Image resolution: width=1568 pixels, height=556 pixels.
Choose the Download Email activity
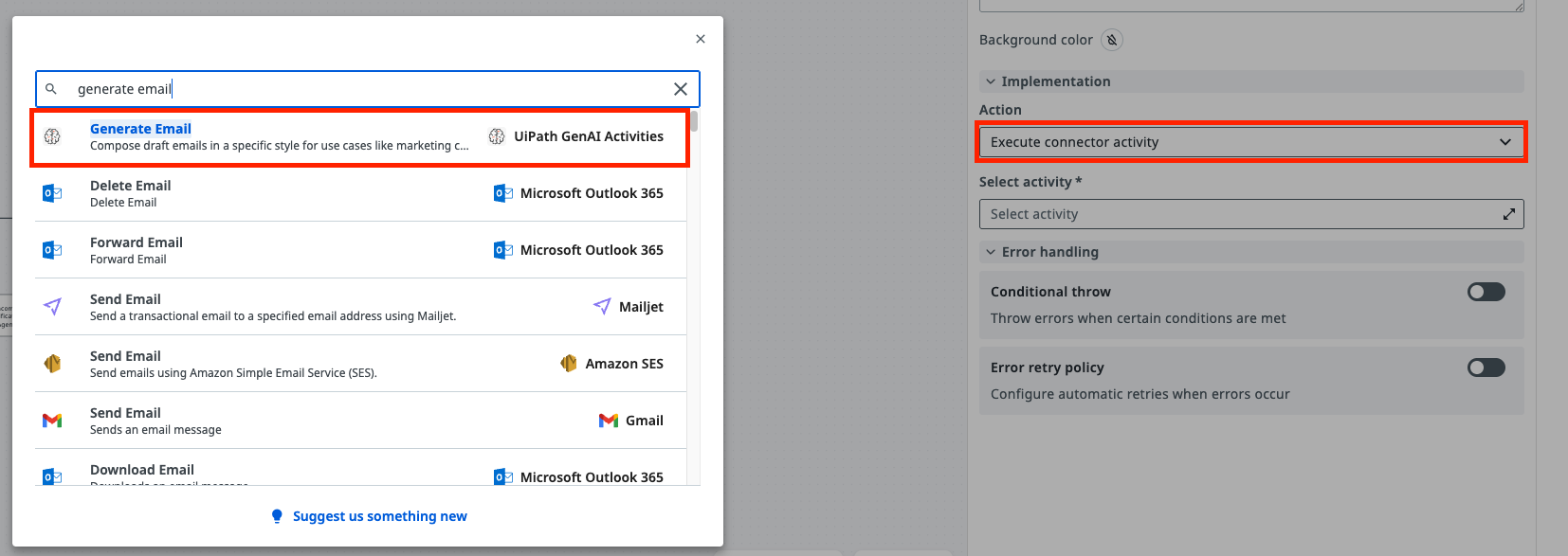(360, 468)
